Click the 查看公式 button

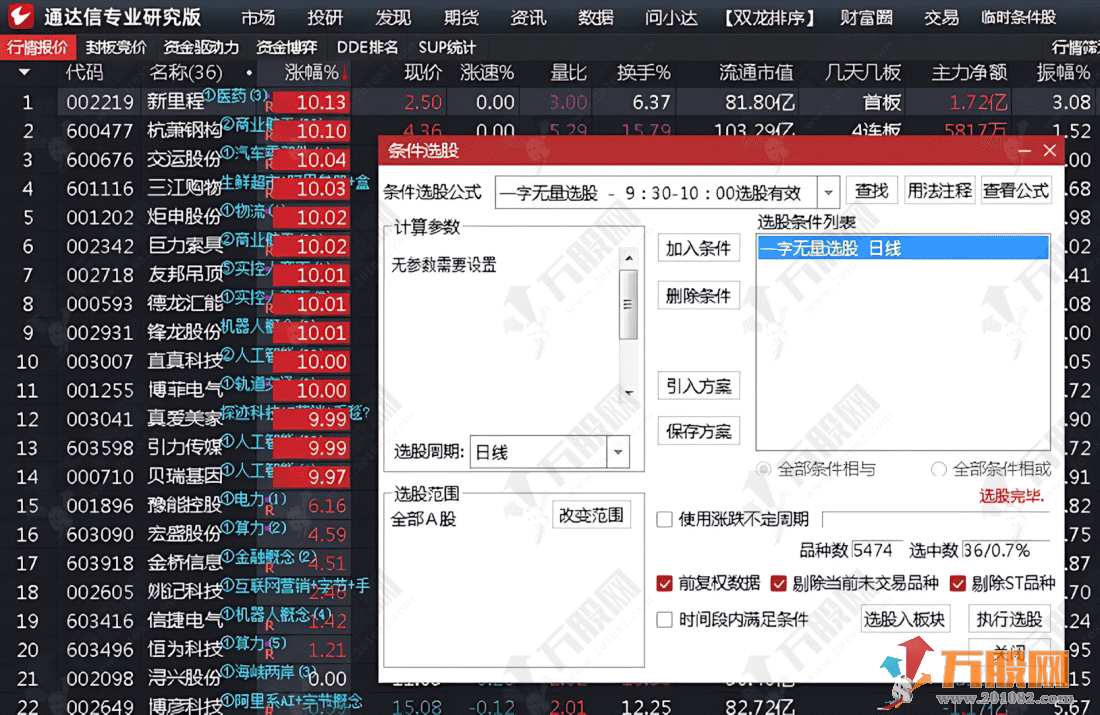click(1016, 190)
